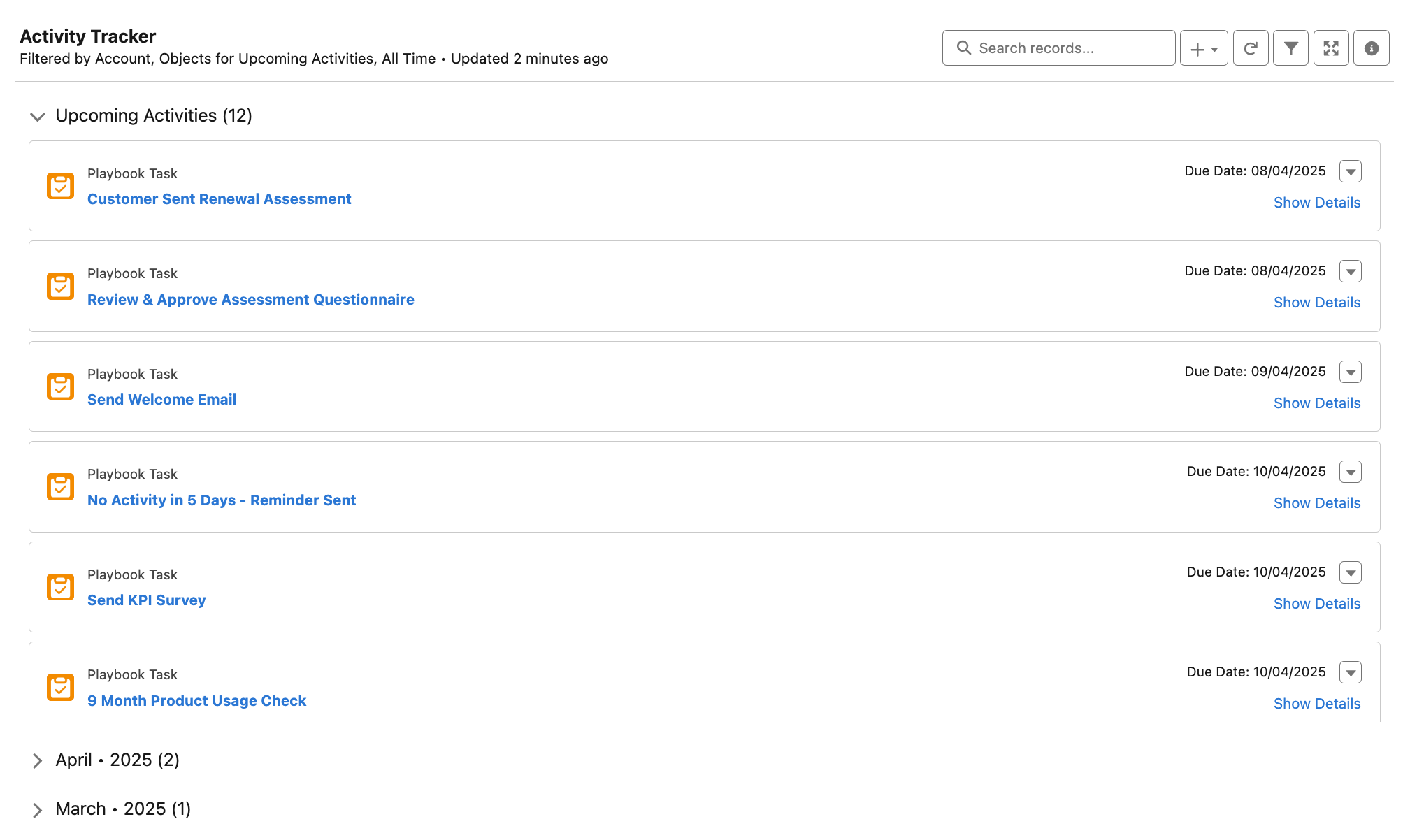1410x840 pixels.
Task: Open action menu for Review & Approve Assessment Questionnaire
Action: point(1350,271)
